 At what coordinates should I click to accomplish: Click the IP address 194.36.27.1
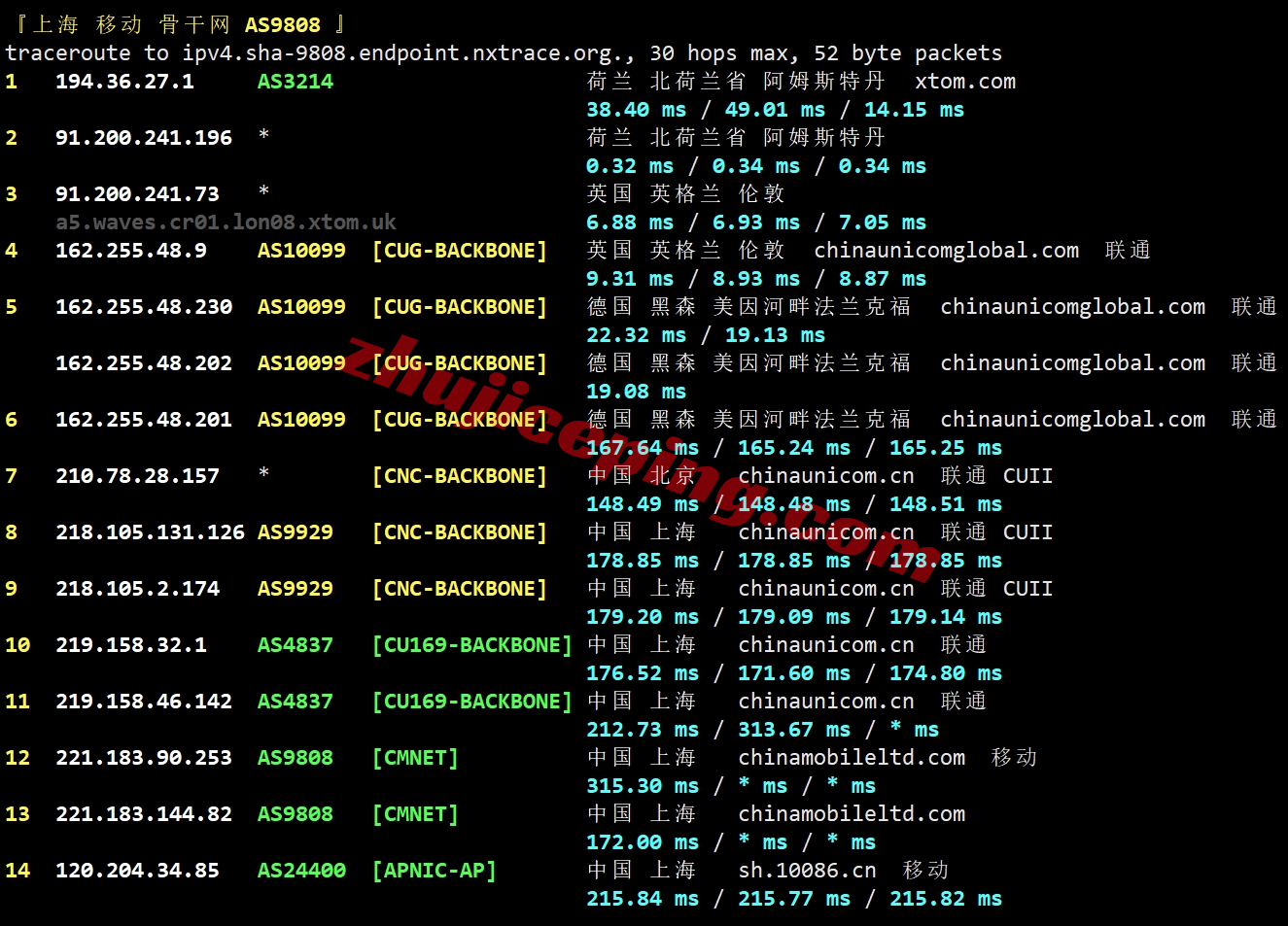point(124,82)
